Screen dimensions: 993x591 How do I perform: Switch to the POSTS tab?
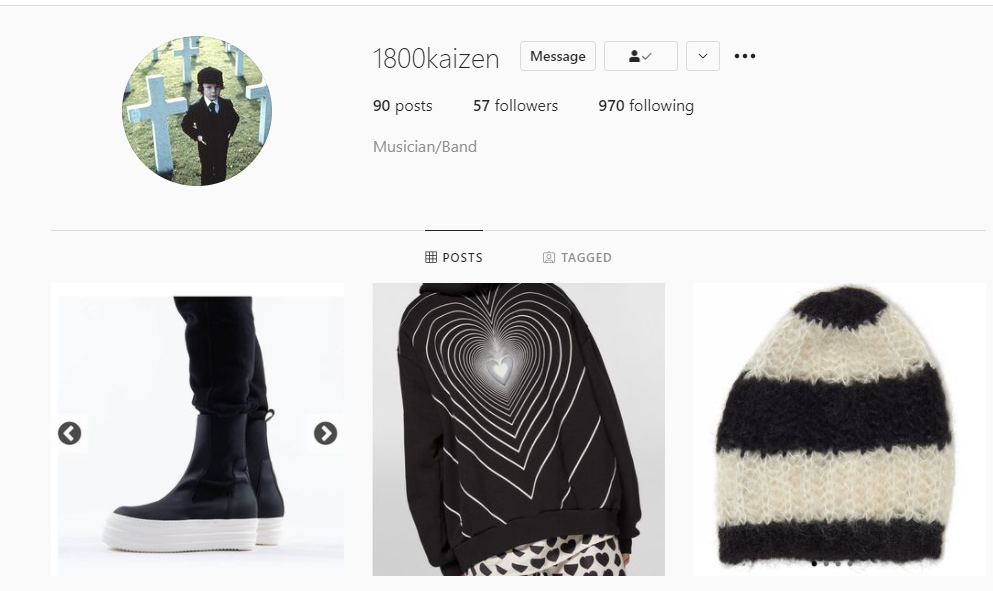click(453, 257)
